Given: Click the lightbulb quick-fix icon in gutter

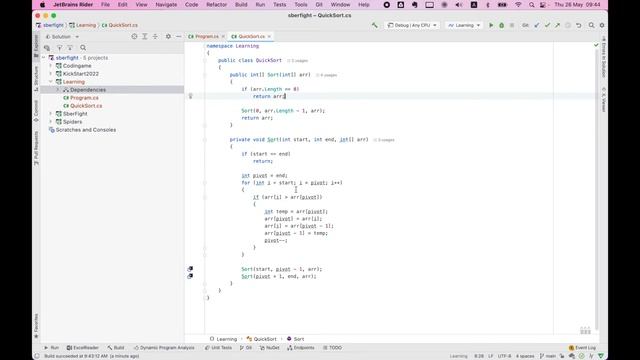Looking at the screenshot, I should [190, 96].
